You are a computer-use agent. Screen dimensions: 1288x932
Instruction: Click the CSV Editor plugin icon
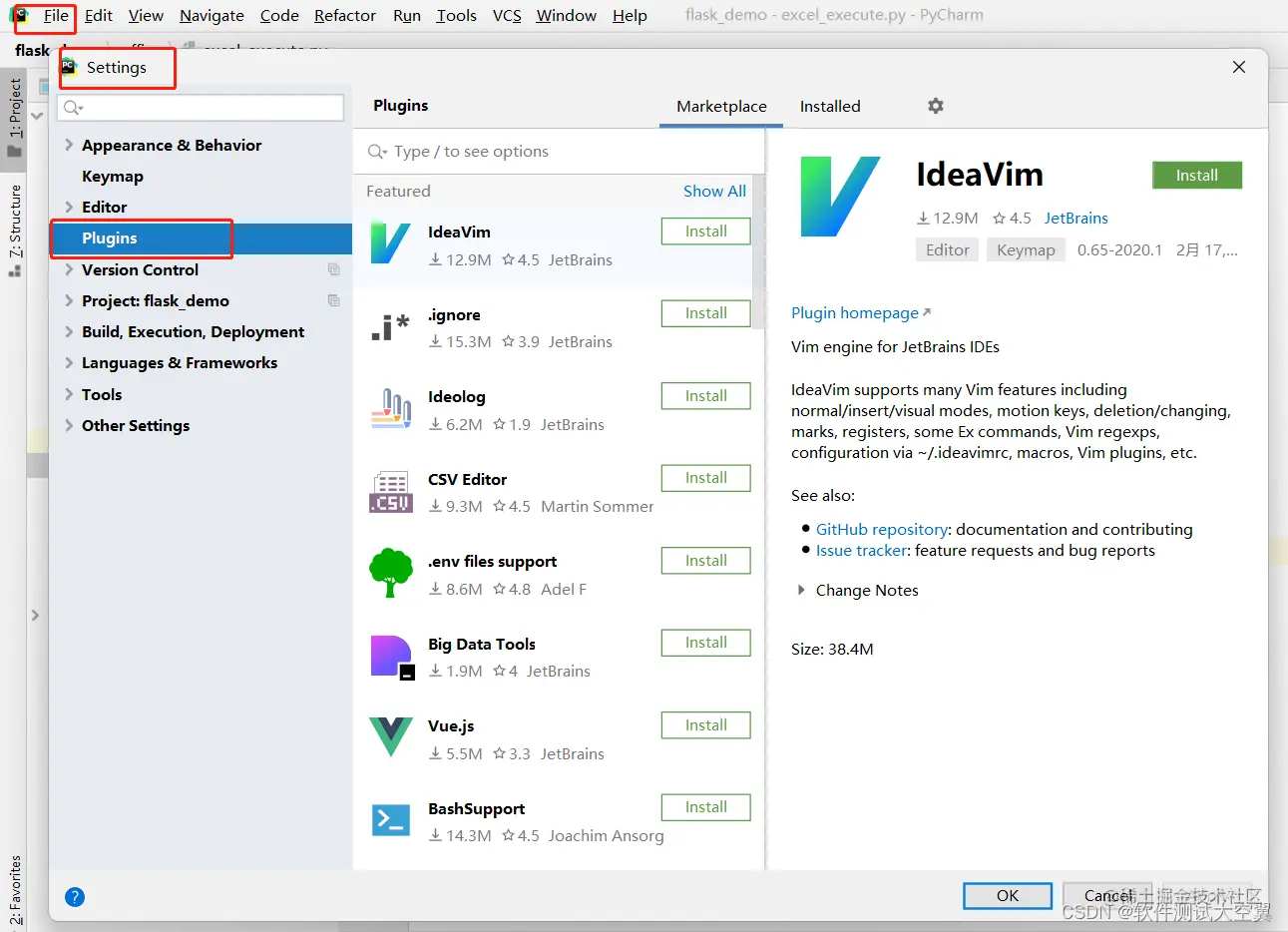390,492
